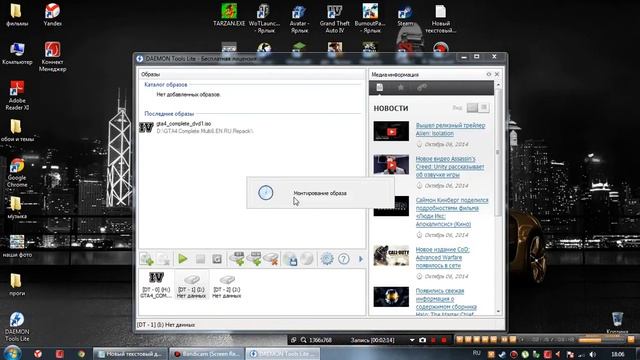The image size is (640, 360).
Task: Select gta4_complete_dvd1.iso in recent images
Action: 197,127
